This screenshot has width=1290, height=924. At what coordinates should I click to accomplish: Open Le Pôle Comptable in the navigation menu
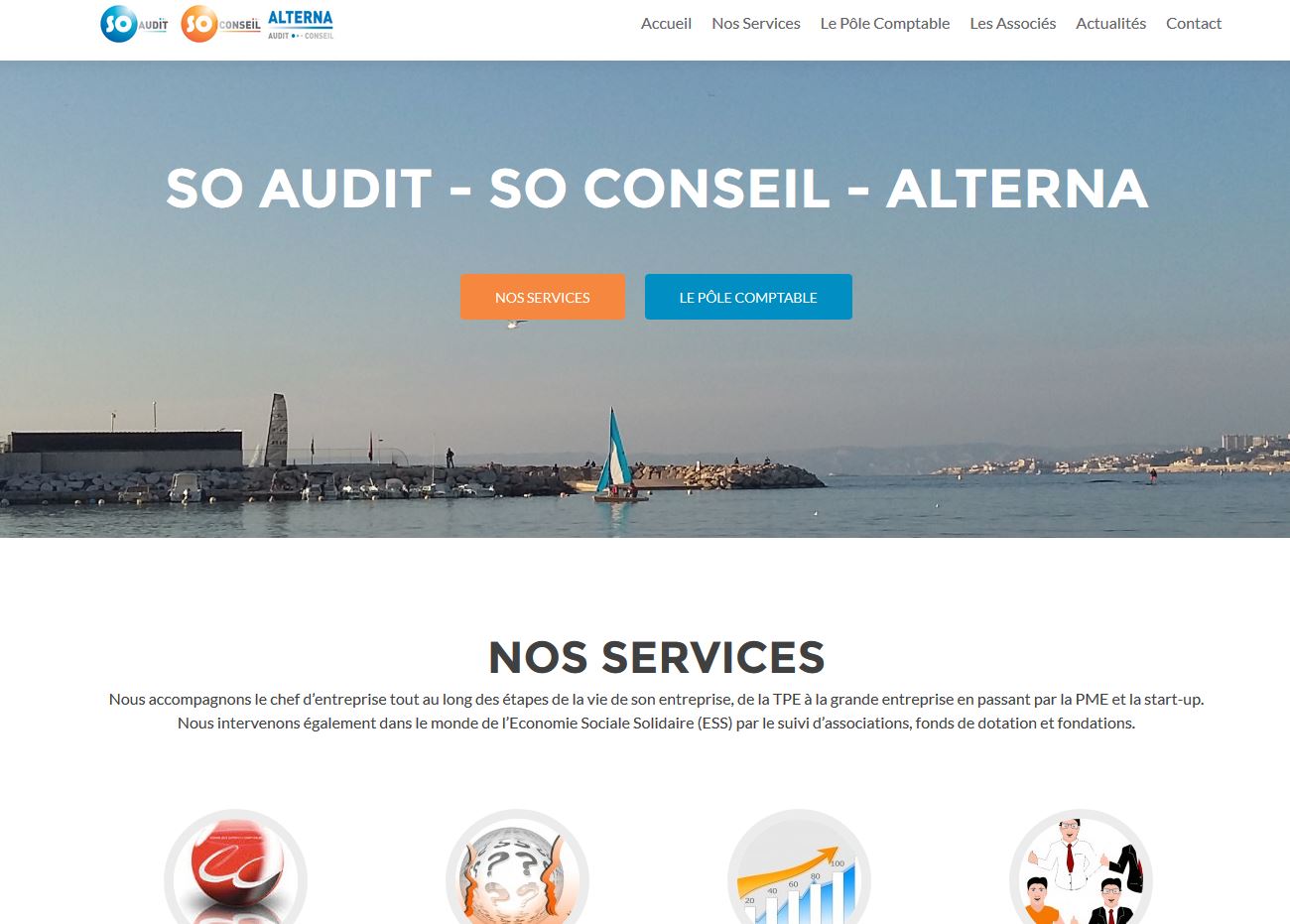884,23
